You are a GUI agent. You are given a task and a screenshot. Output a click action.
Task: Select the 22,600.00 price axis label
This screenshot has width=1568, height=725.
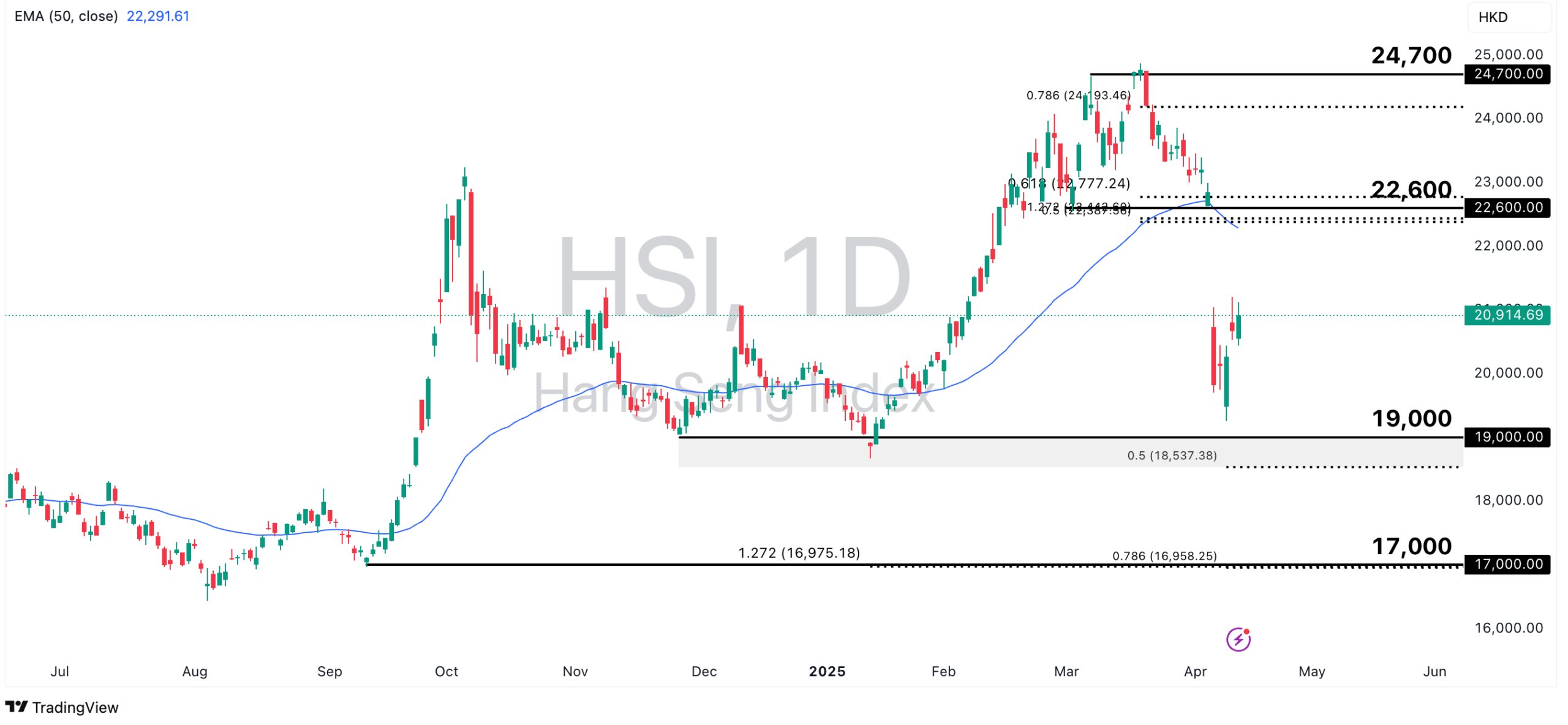1507,208
